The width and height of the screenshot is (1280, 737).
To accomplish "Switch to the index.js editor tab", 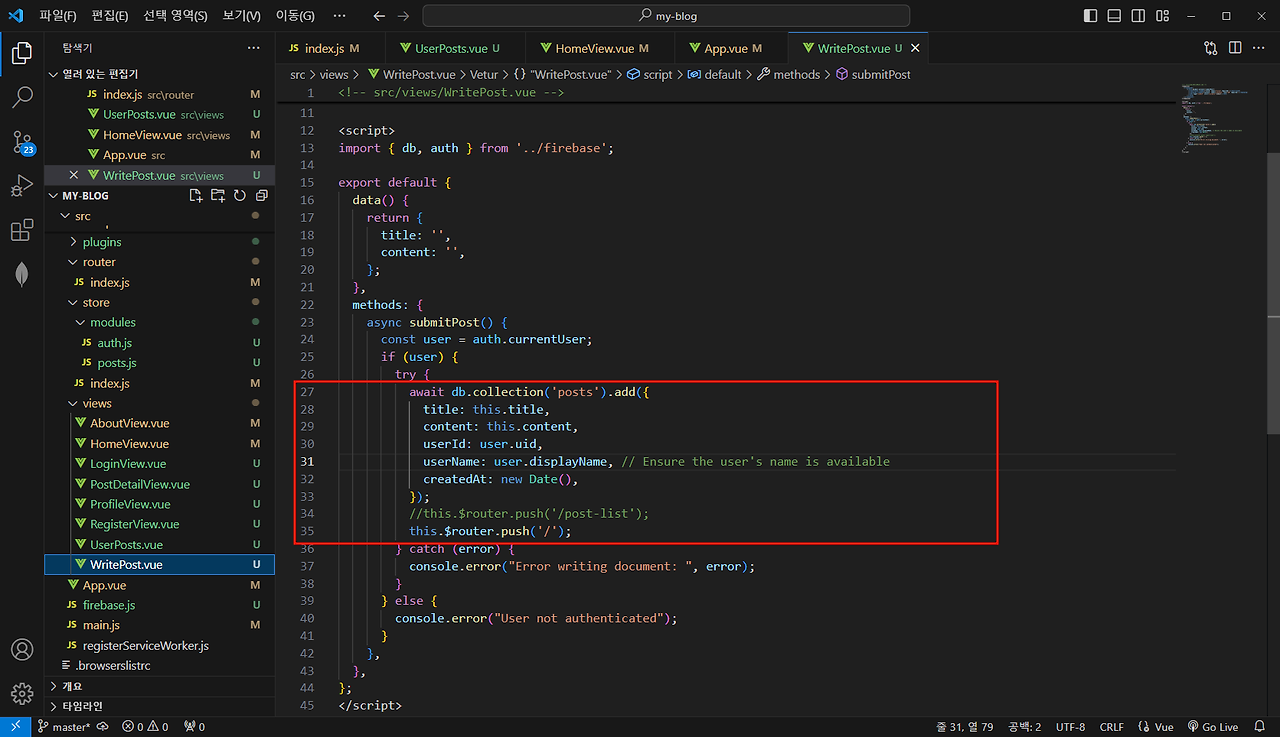I will pos(330,48).
